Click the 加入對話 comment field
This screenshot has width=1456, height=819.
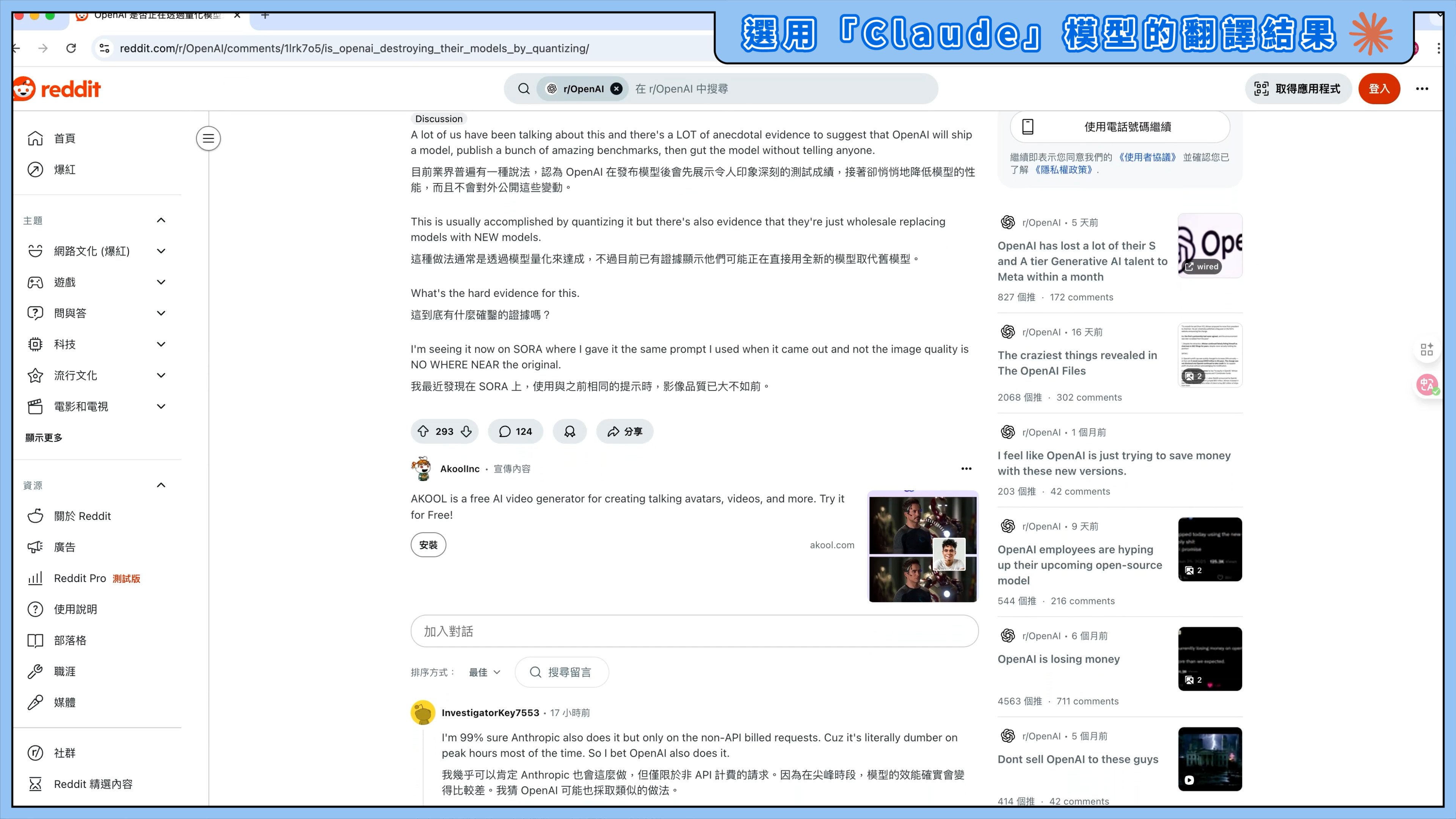click(695, 631)
